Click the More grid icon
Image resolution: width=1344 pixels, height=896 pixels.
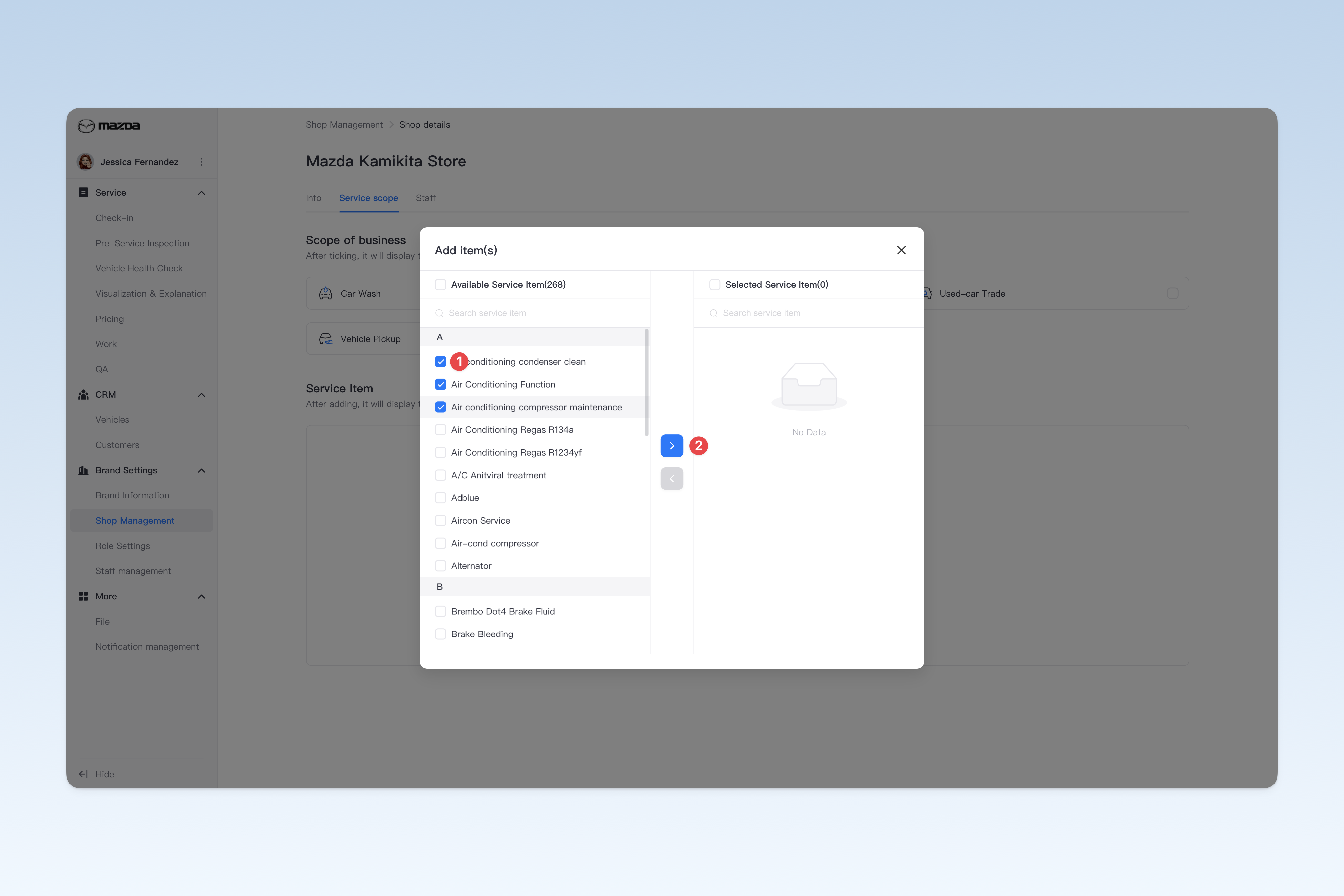coord(83,596)
